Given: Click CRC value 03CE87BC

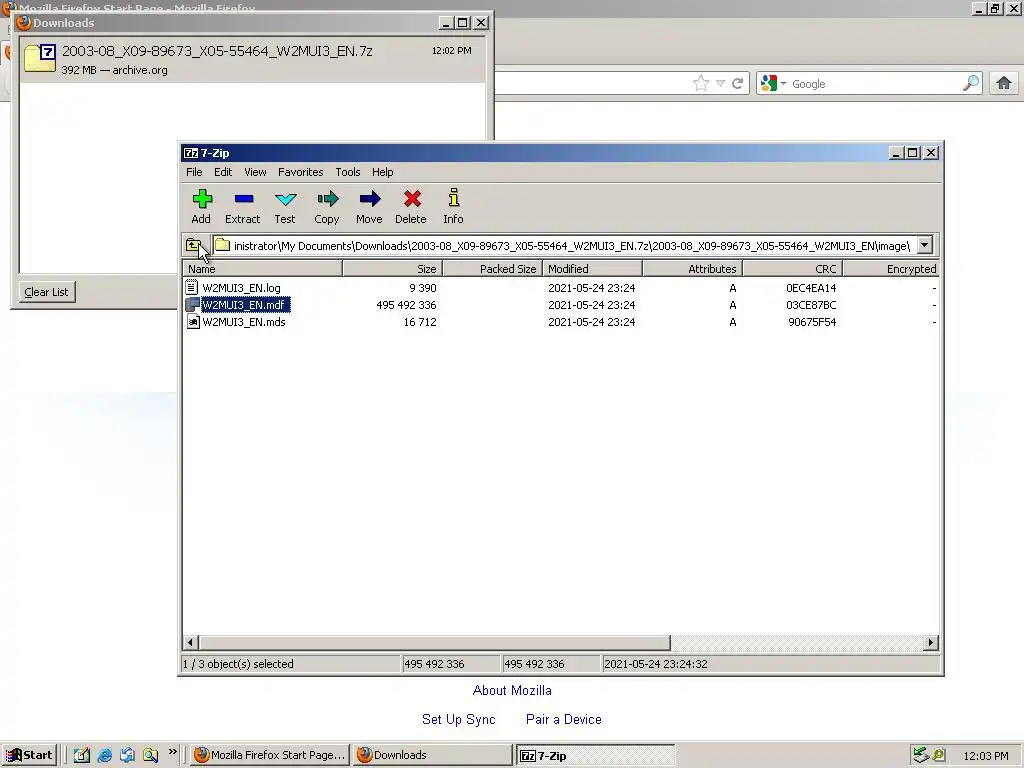Looking at the screenshot, I should tap(810, 305).
